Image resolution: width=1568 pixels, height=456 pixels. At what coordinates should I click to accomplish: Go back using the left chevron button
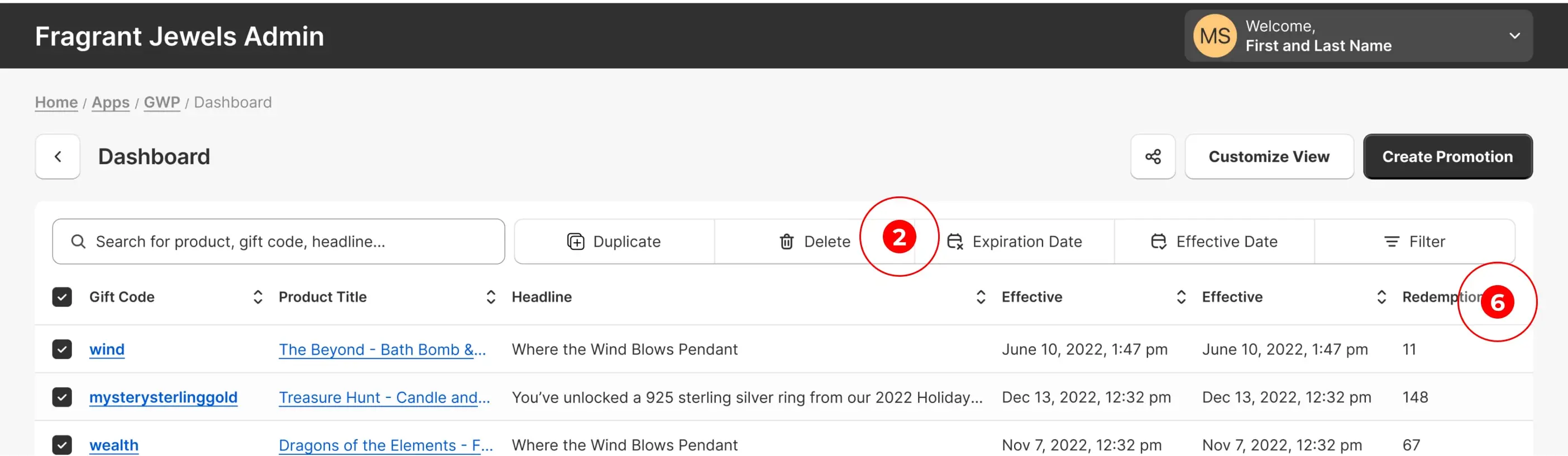[58, 156]
